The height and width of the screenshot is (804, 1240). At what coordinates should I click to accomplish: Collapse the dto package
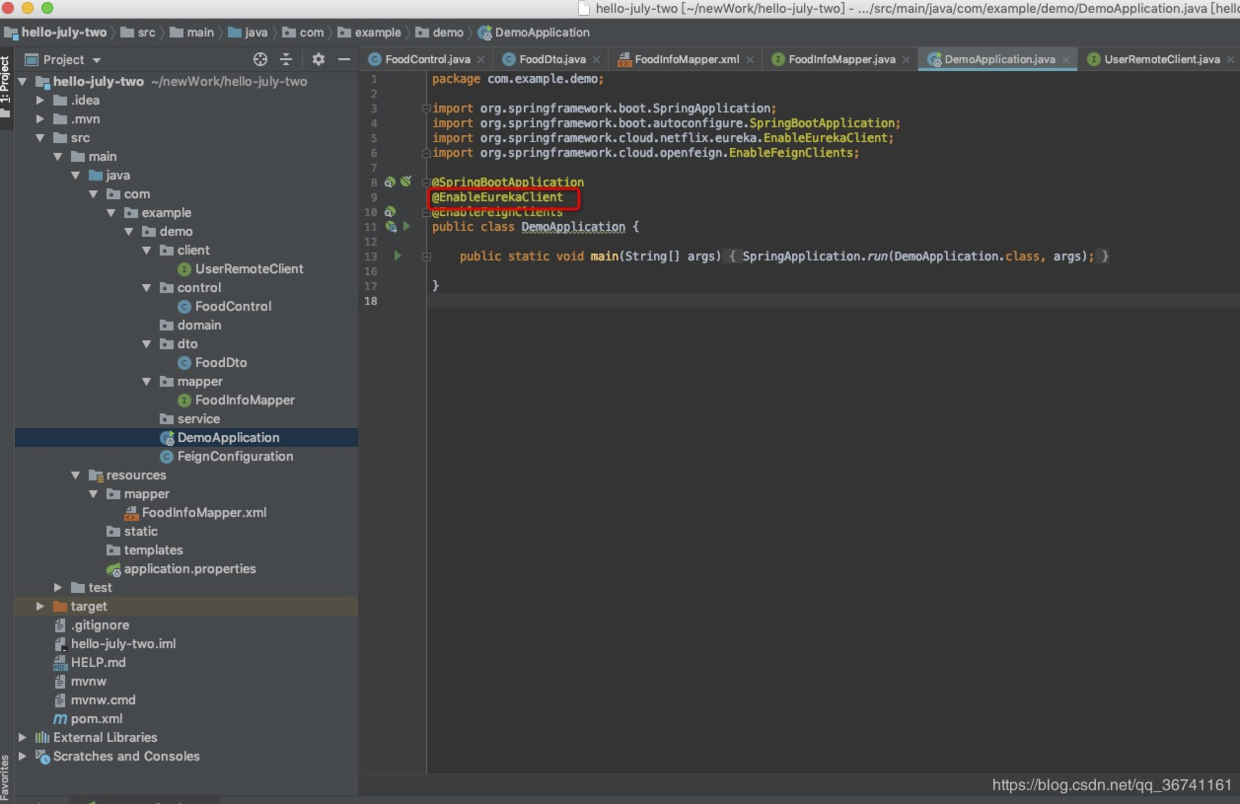pyautogui.click(x=148, y=344)
